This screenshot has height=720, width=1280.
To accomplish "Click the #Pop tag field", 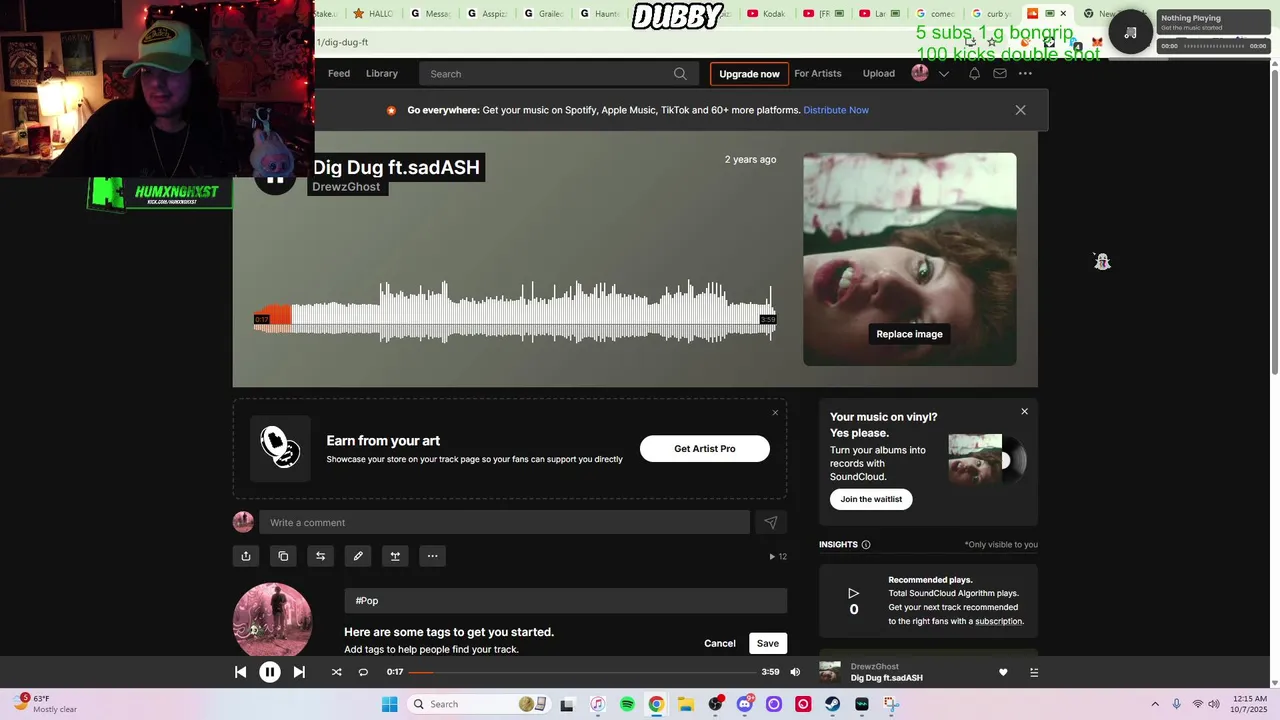I will point(566,600).
